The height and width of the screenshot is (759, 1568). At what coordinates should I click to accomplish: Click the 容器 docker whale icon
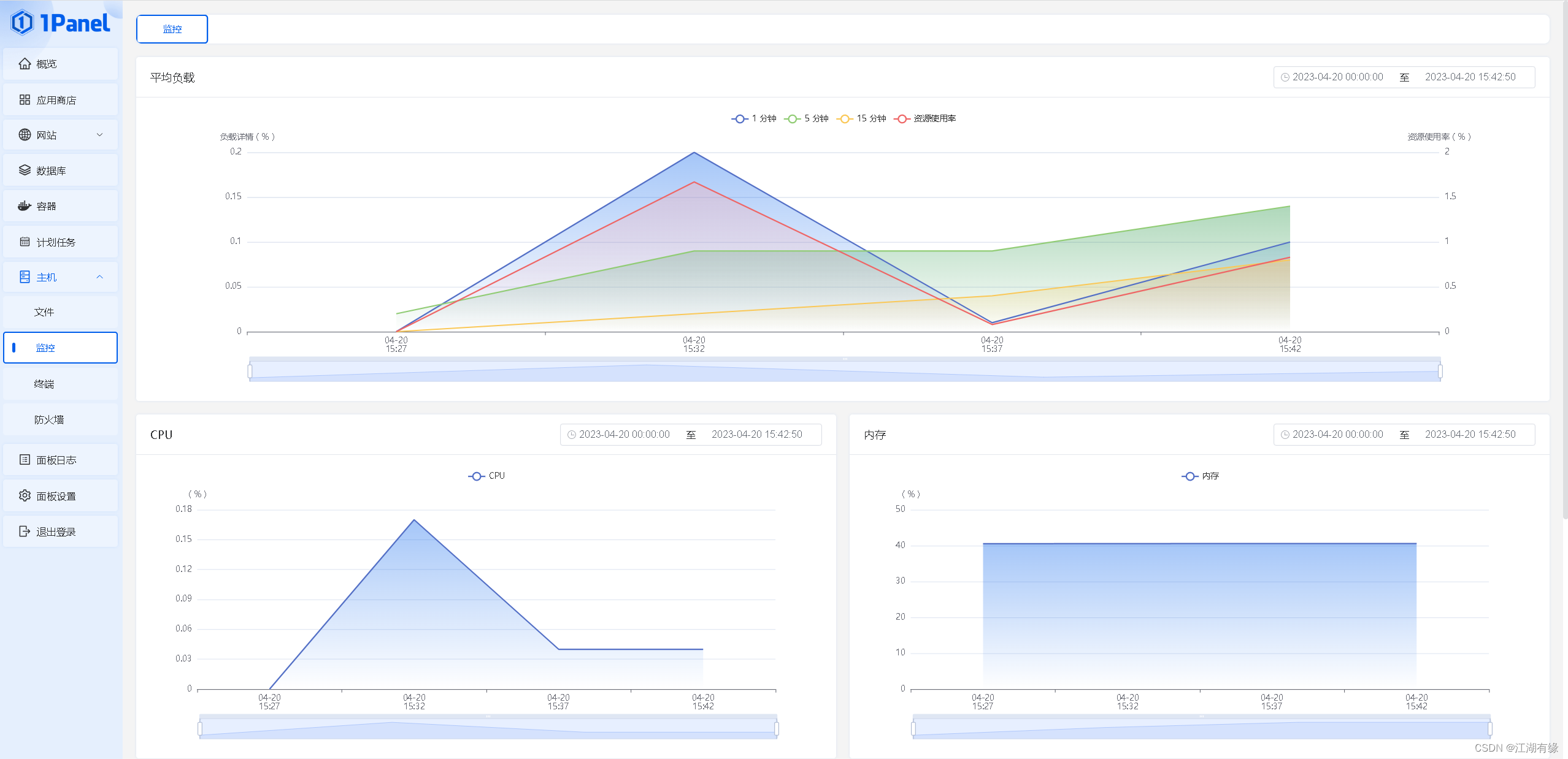coord(25,206)
